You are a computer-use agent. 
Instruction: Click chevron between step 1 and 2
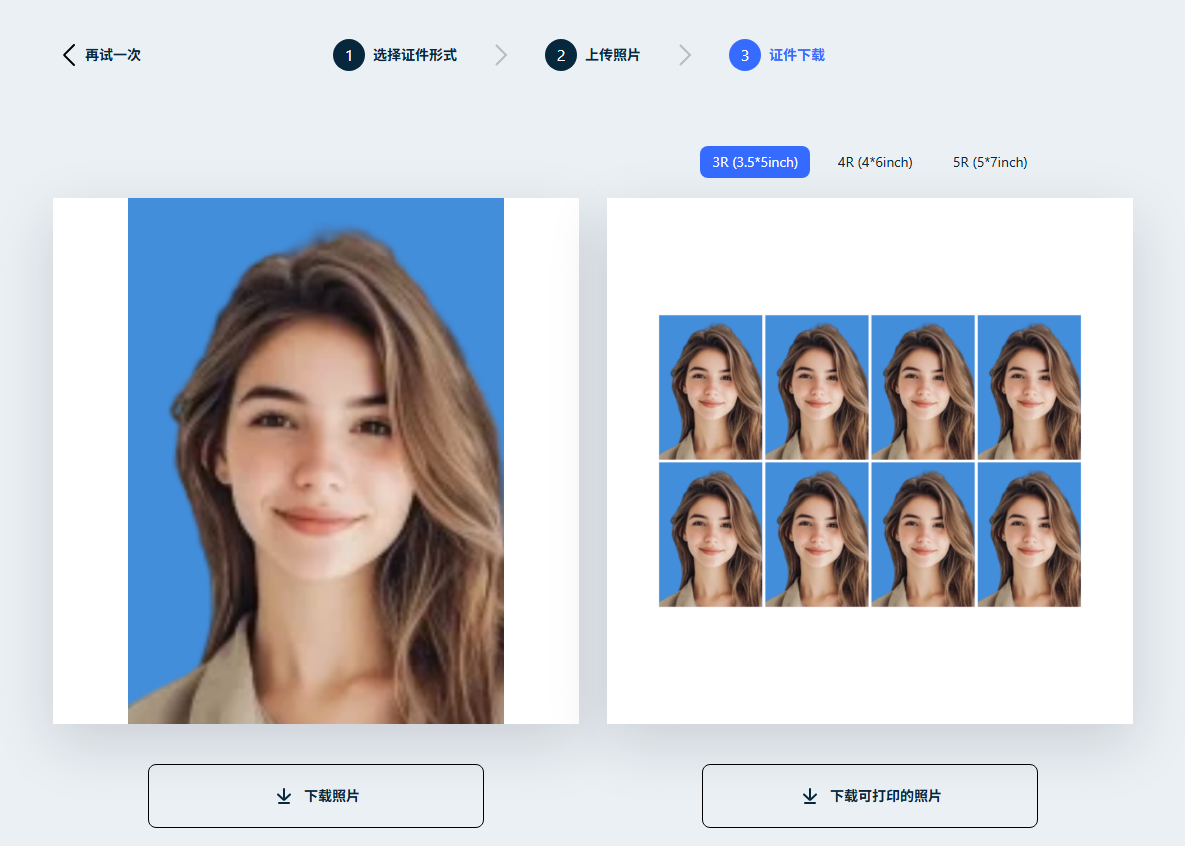pos(501,55)
